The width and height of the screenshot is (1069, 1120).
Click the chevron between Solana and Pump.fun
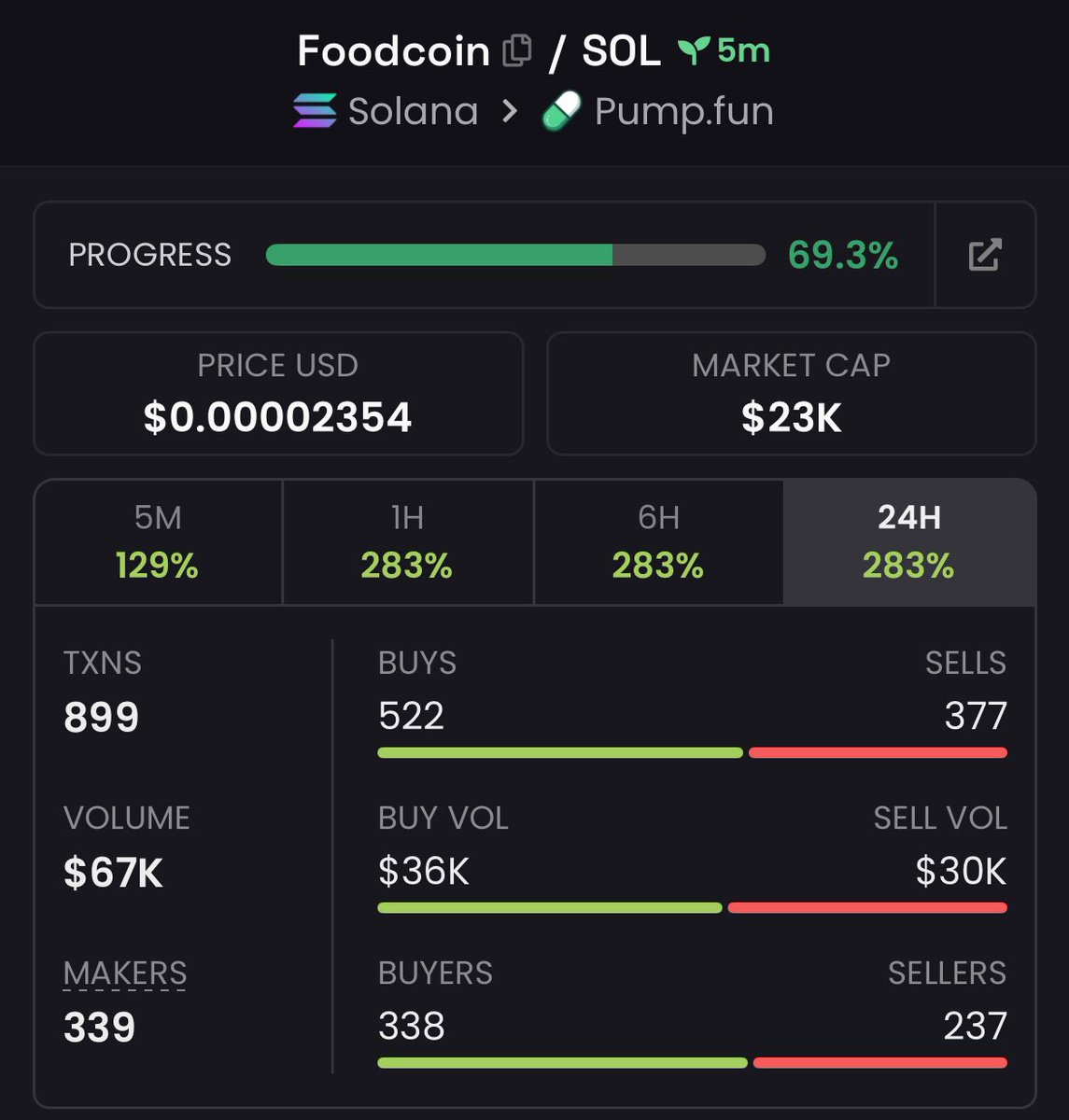[x=510, y=111]
